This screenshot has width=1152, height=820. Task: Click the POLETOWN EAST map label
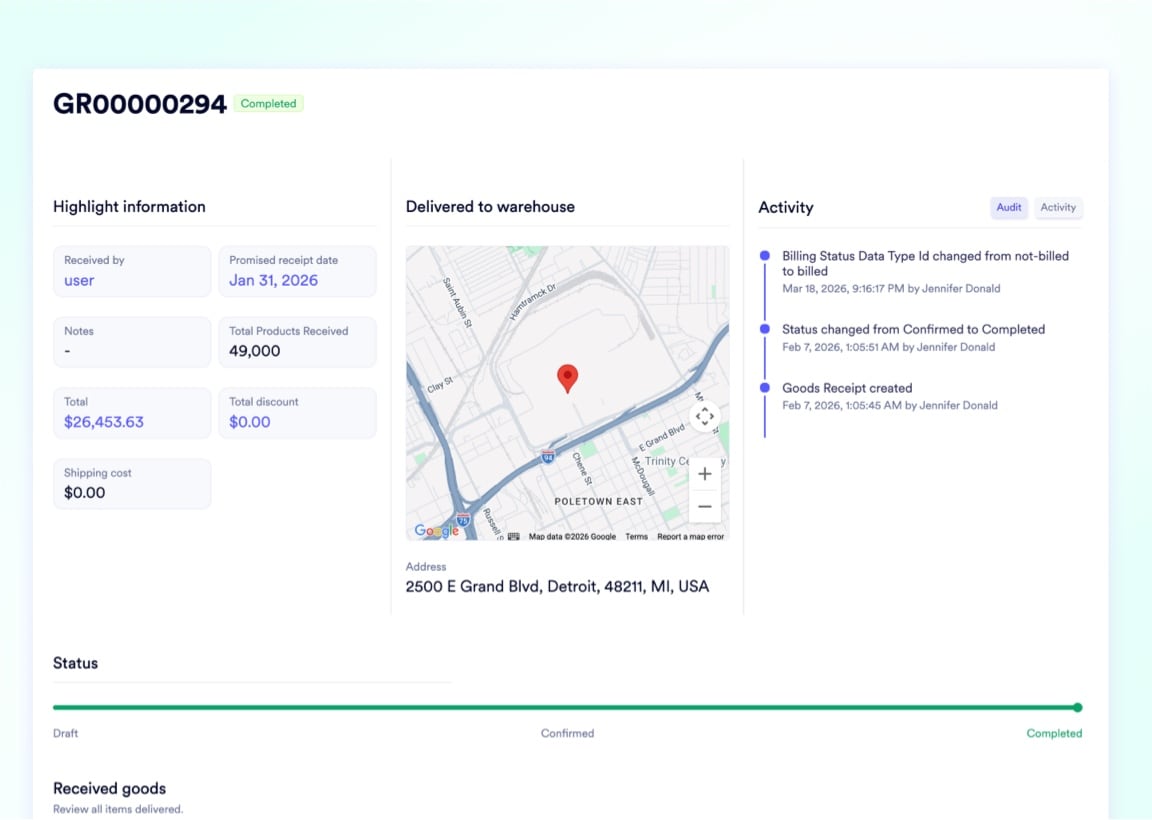[x=598, y=501]
